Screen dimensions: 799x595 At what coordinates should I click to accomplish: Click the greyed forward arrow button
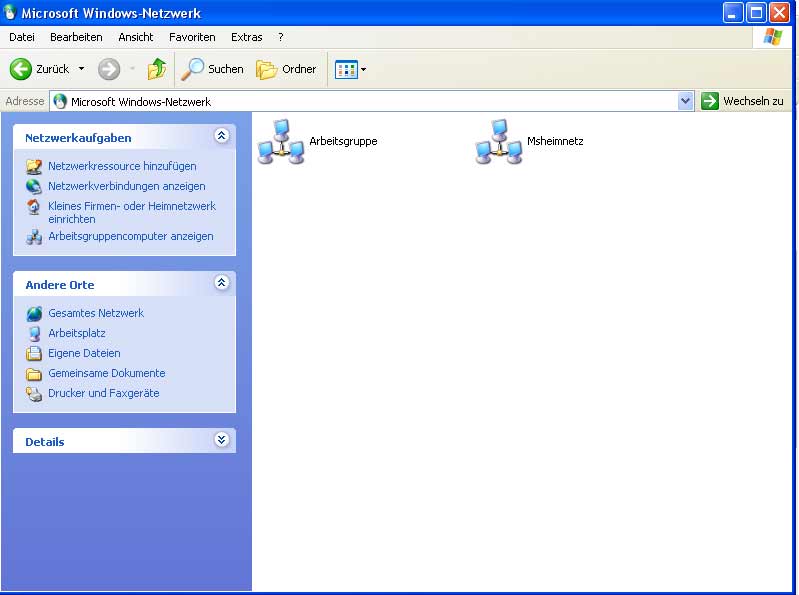pyautogui.click(x=109, y=69)
